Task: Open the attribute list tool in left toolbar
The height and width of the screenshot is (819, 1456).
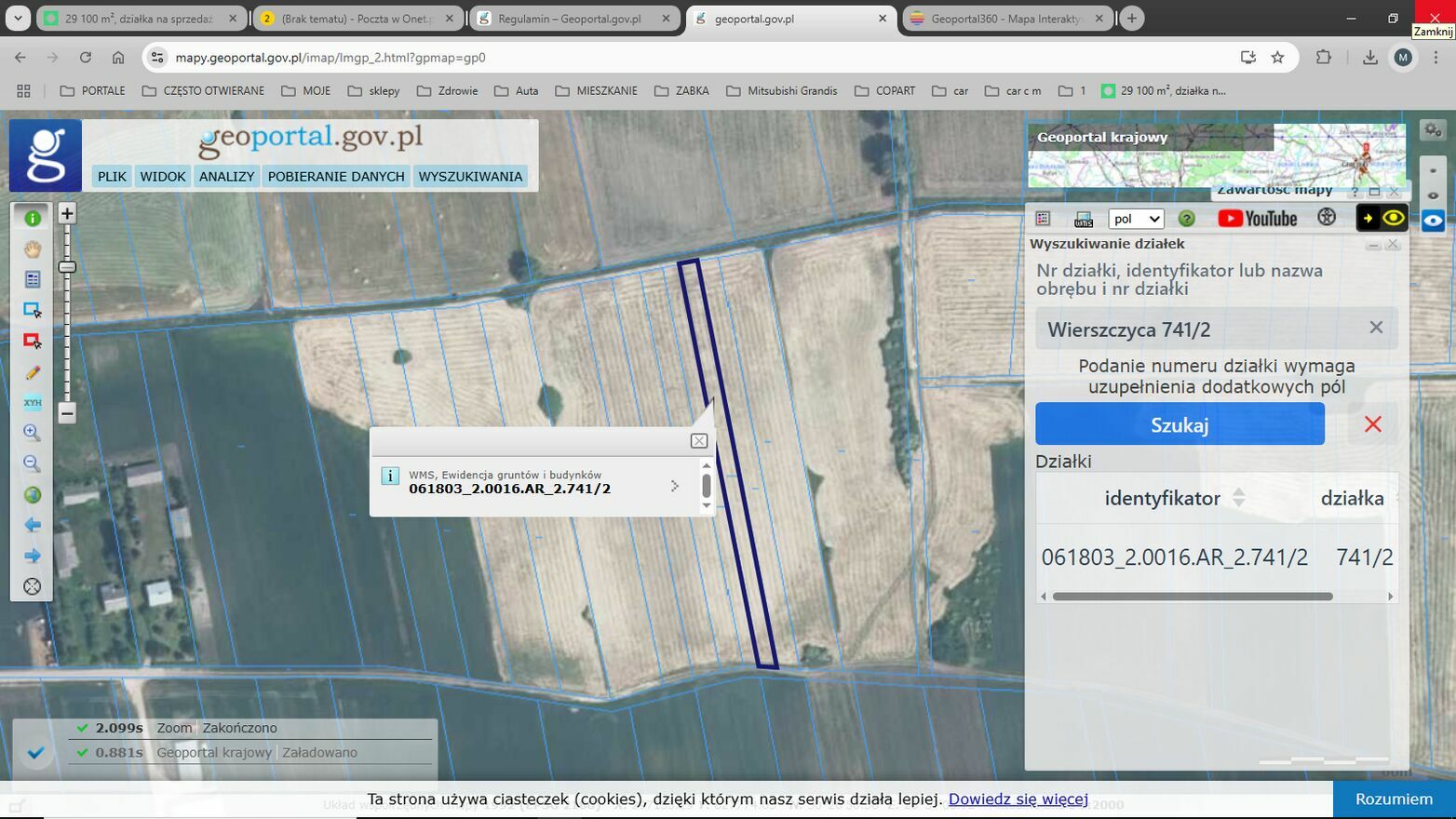Action: click(33, 279)
